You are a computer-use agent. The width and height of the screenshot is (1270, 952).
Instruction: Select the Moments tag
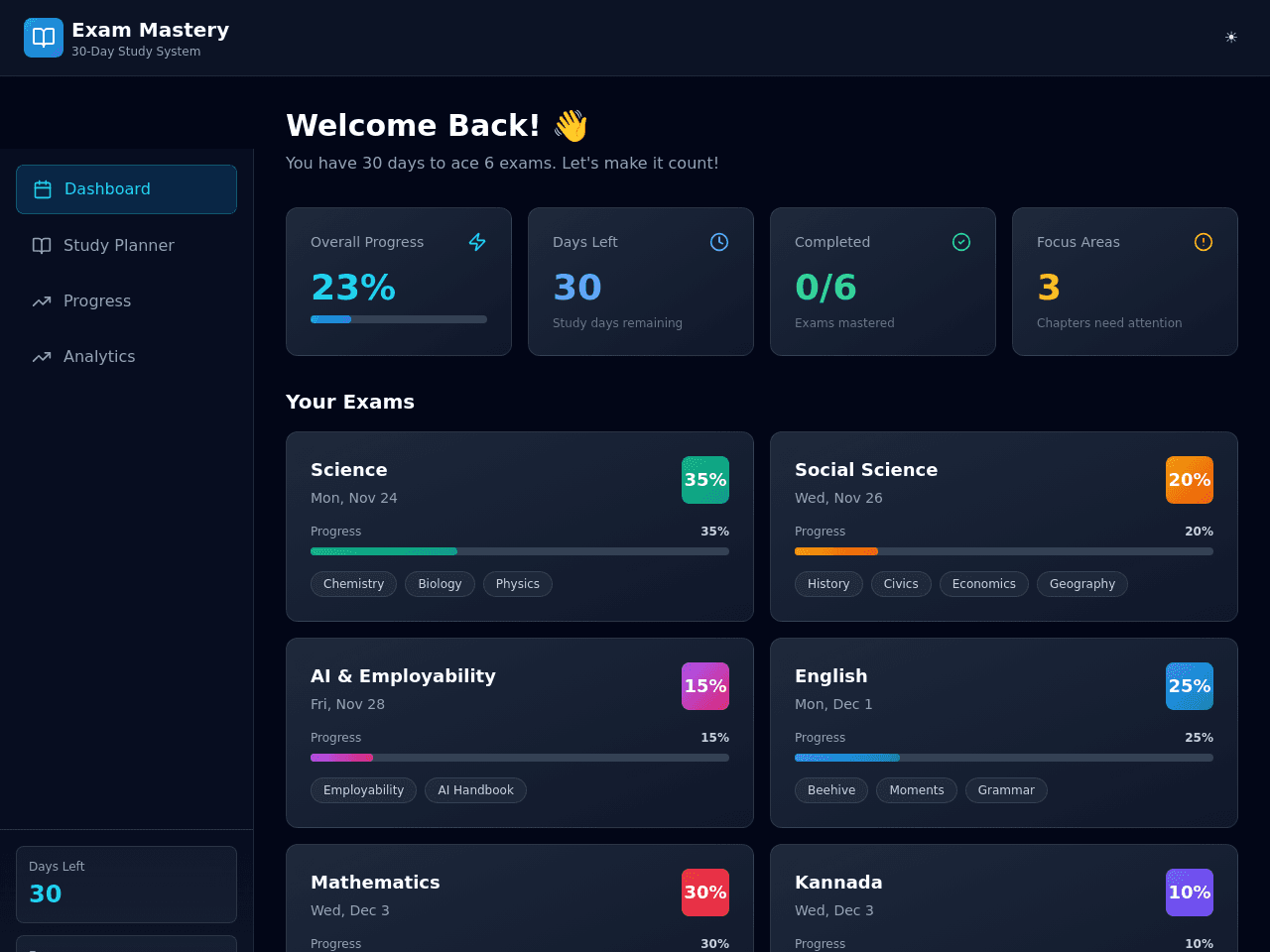917,790
